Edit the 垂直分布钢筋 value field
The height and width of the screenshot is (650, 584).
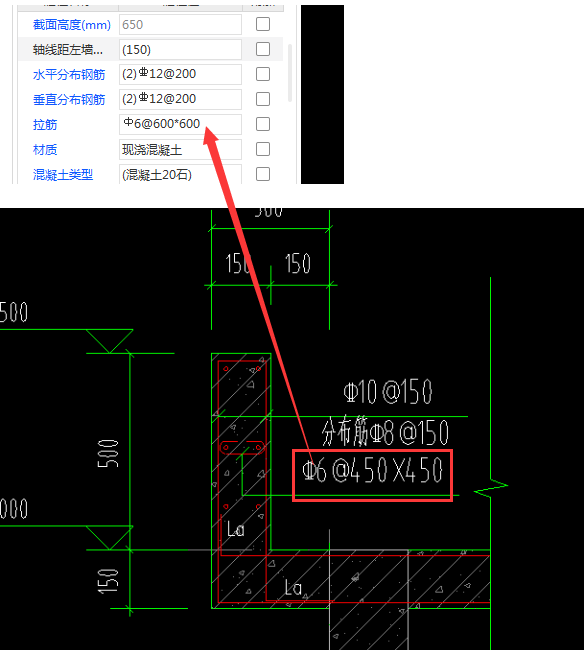pyautogui.click(x=180, y=99)
